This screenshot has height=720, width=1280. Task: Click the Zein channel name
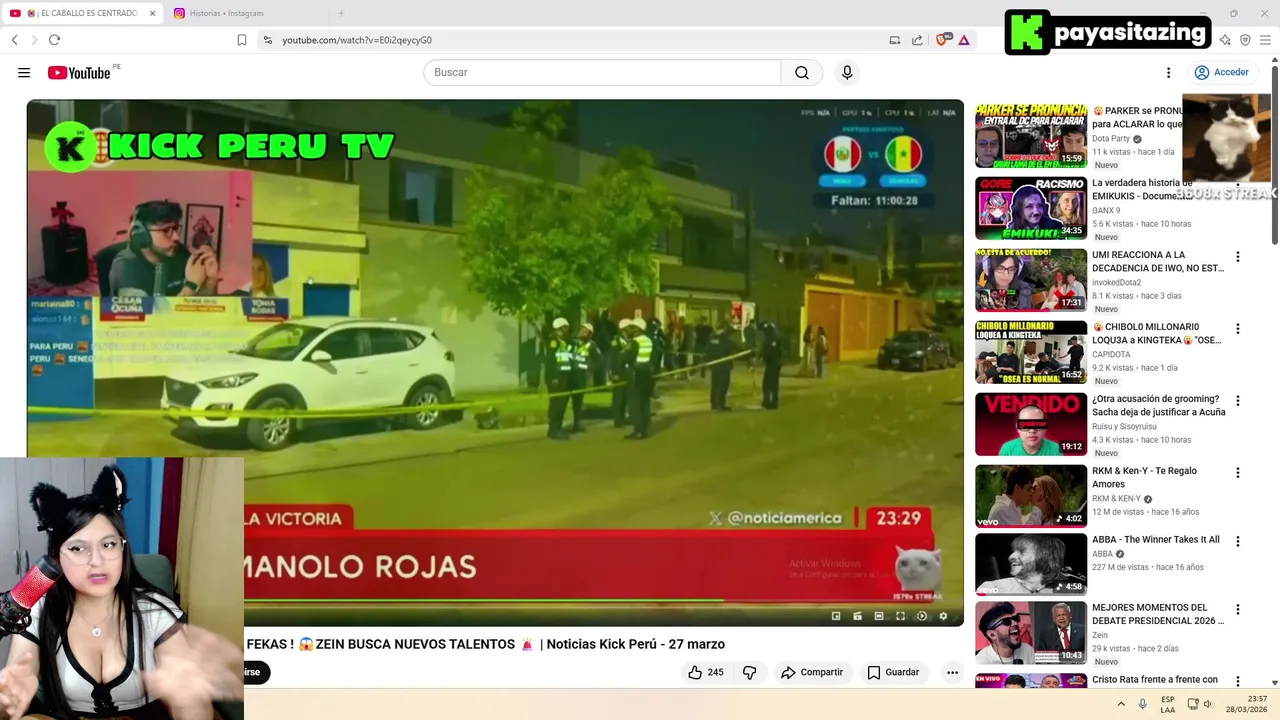(1100, 635)
